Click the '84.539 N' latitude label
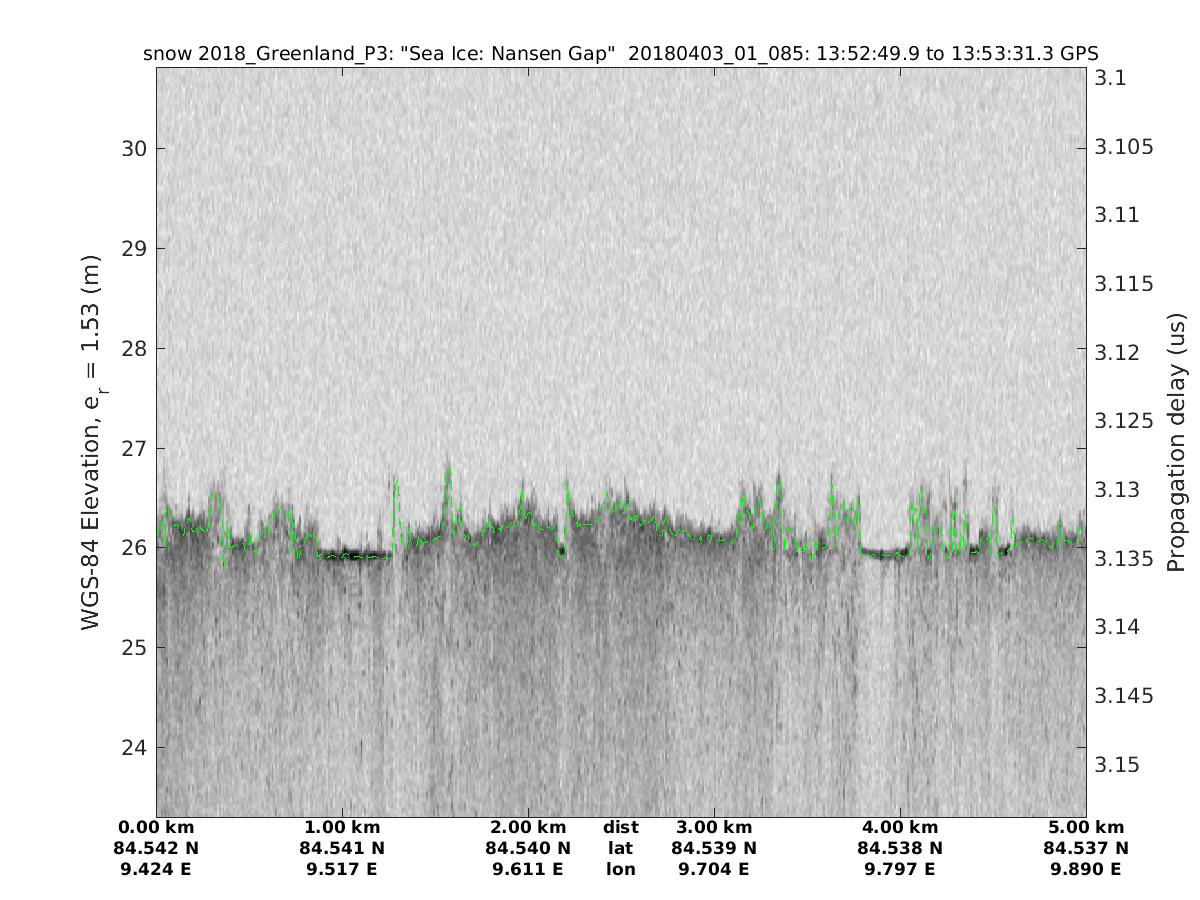This screenshot has height=900, width=1200. pos(714,849)
